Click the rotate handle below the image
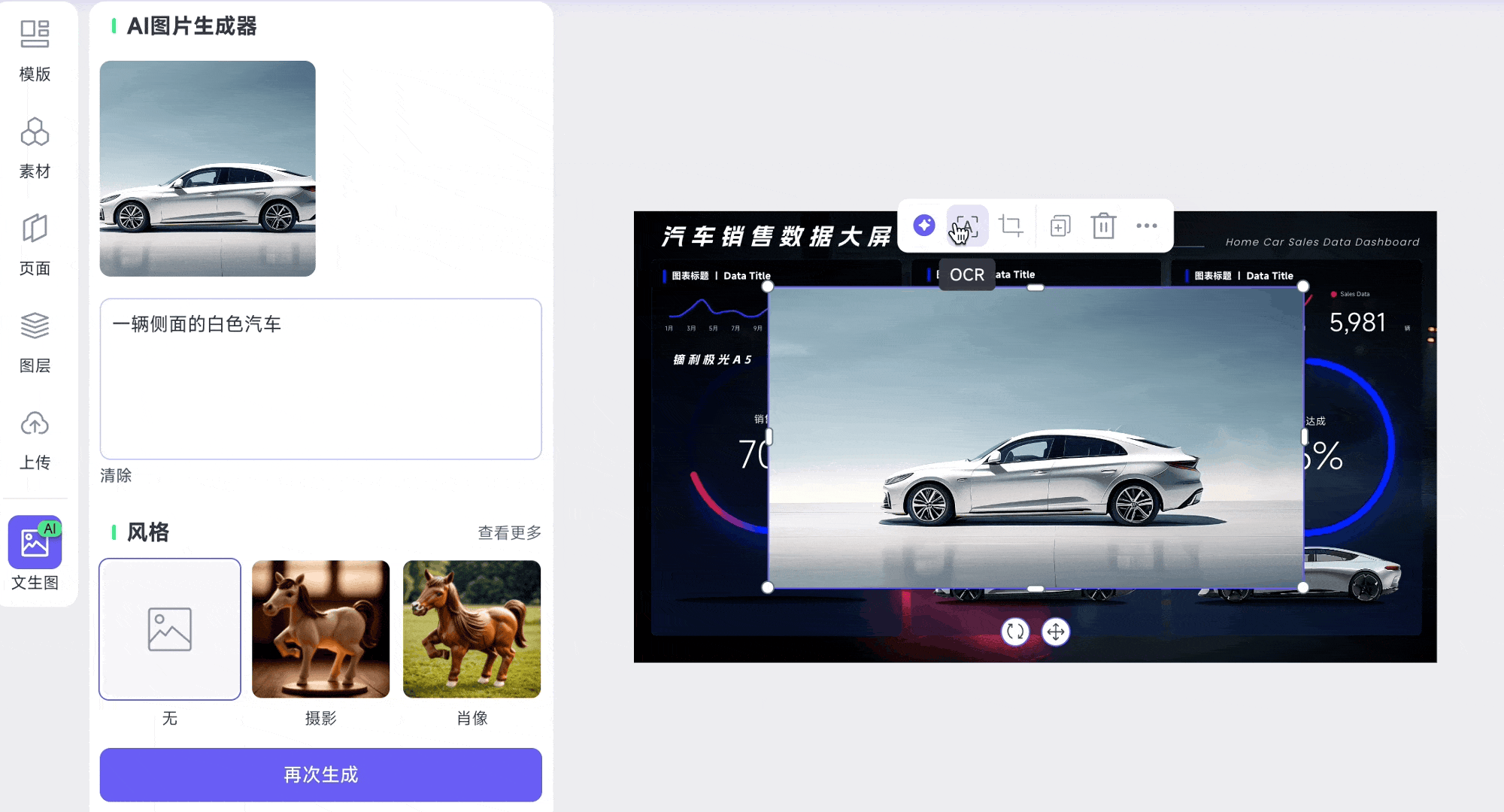The image size is (1504, 812). coord(1015,632)
